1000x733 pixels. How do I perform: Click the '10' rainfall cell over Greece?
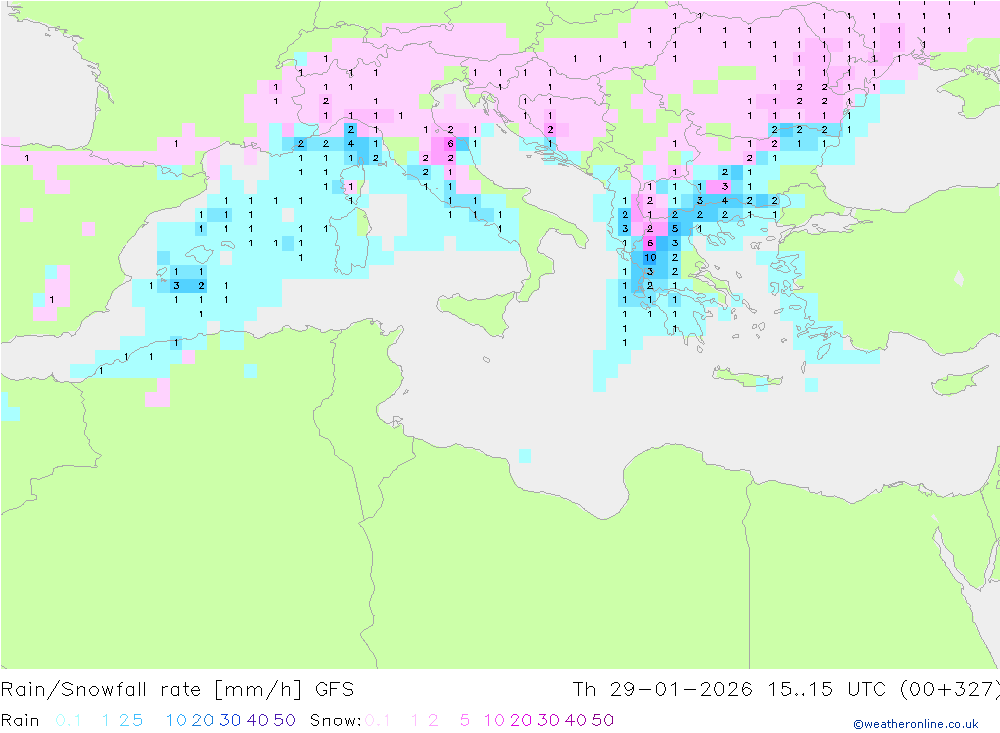click(x=650, y=257)
